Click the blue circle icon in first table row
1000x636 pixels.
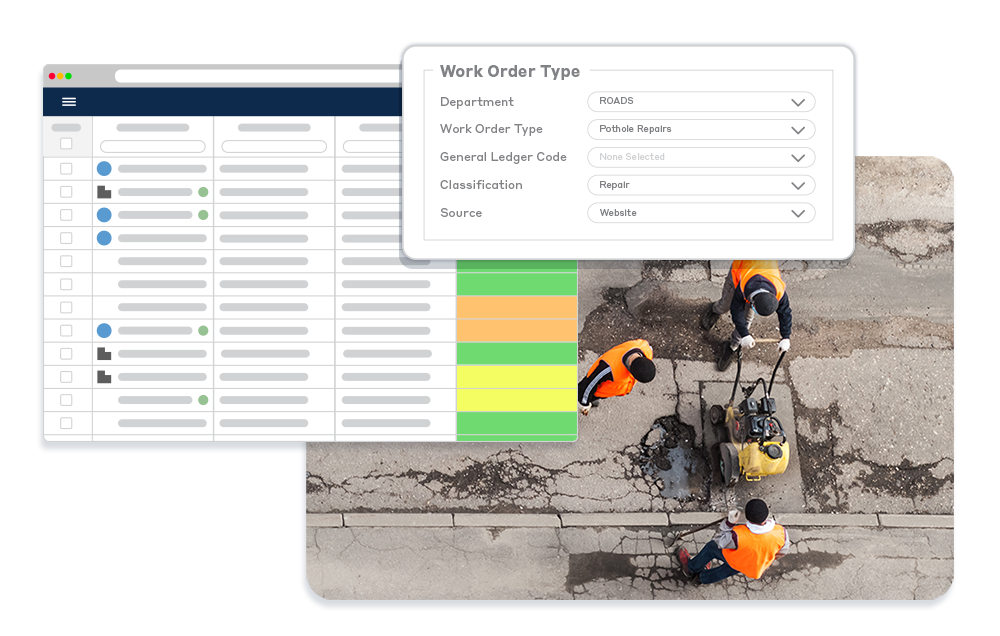tap(104, 168)
